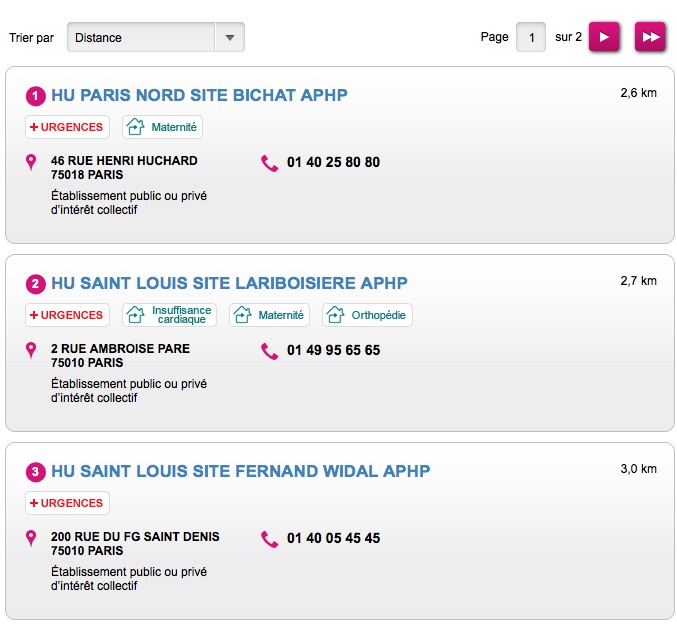The image size is (677, 629).
Task: Click location pin for 2 Rue Ambroise Pare
Action: (31, 350)
